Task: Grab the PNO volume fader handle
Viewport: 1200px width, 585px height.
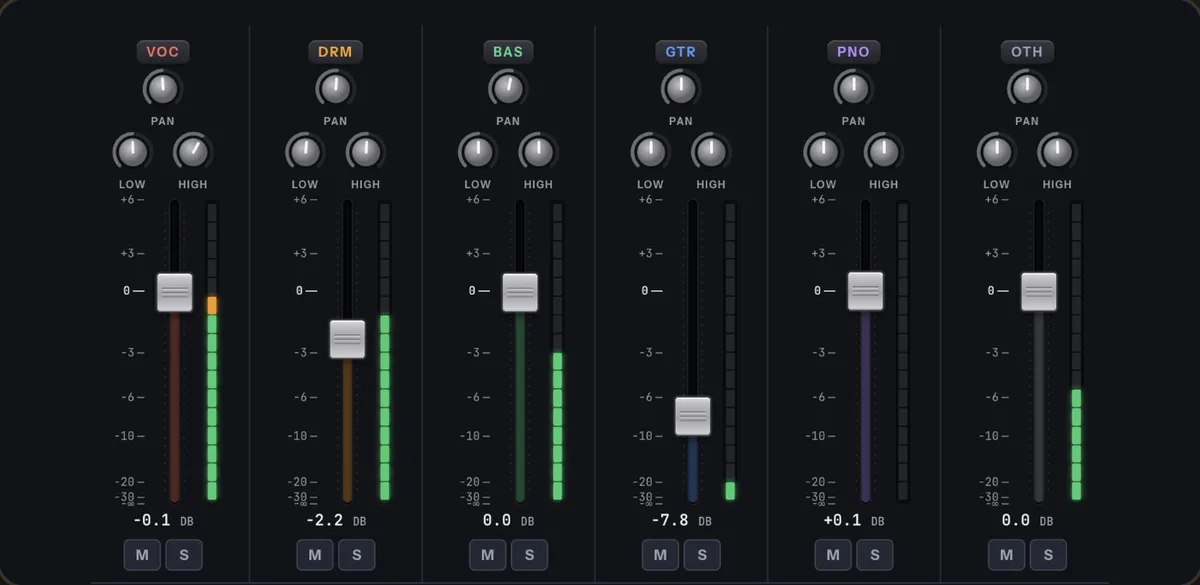Action: click(865, 290)
